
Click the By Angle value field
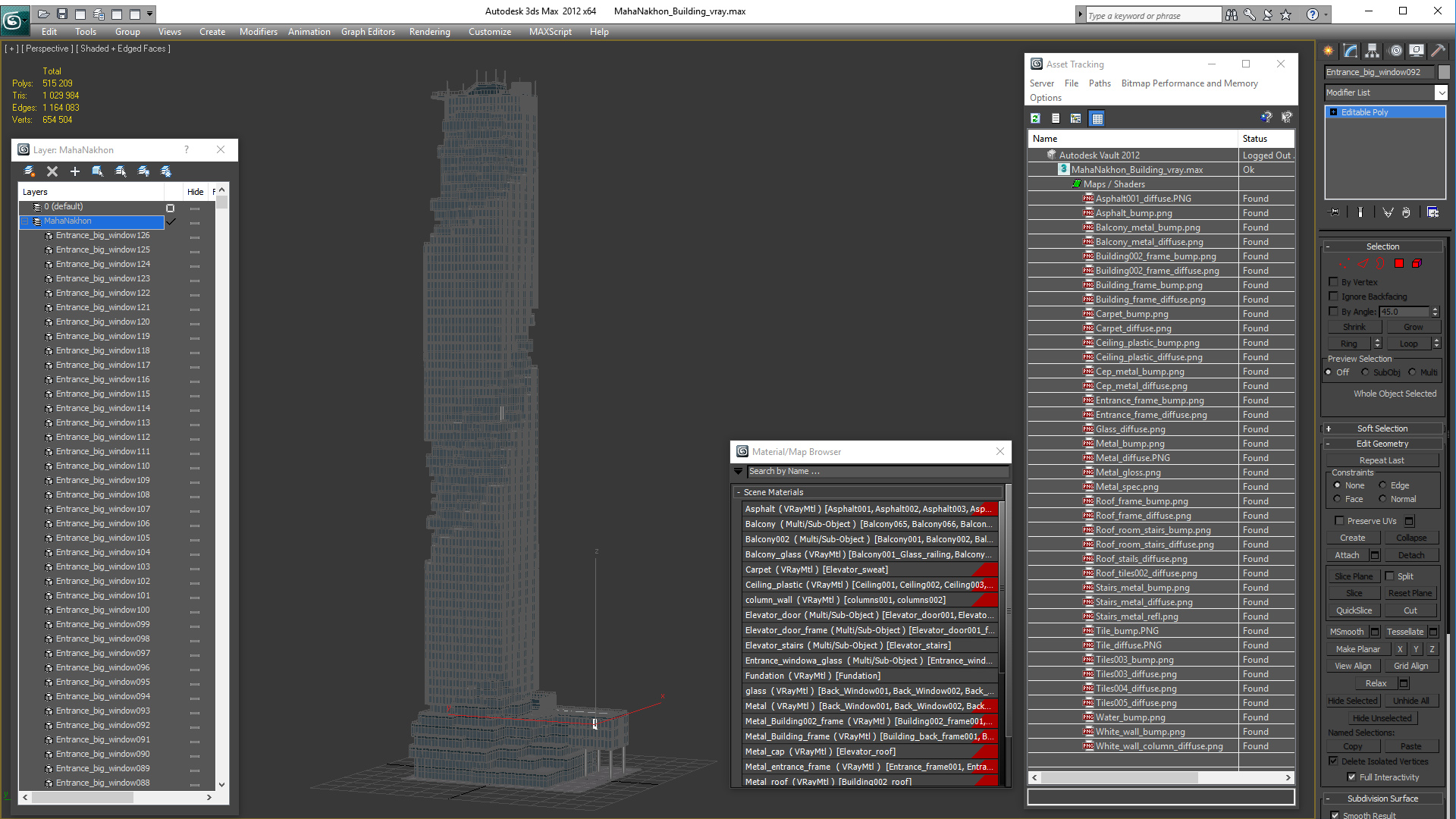coord(1404,312)
